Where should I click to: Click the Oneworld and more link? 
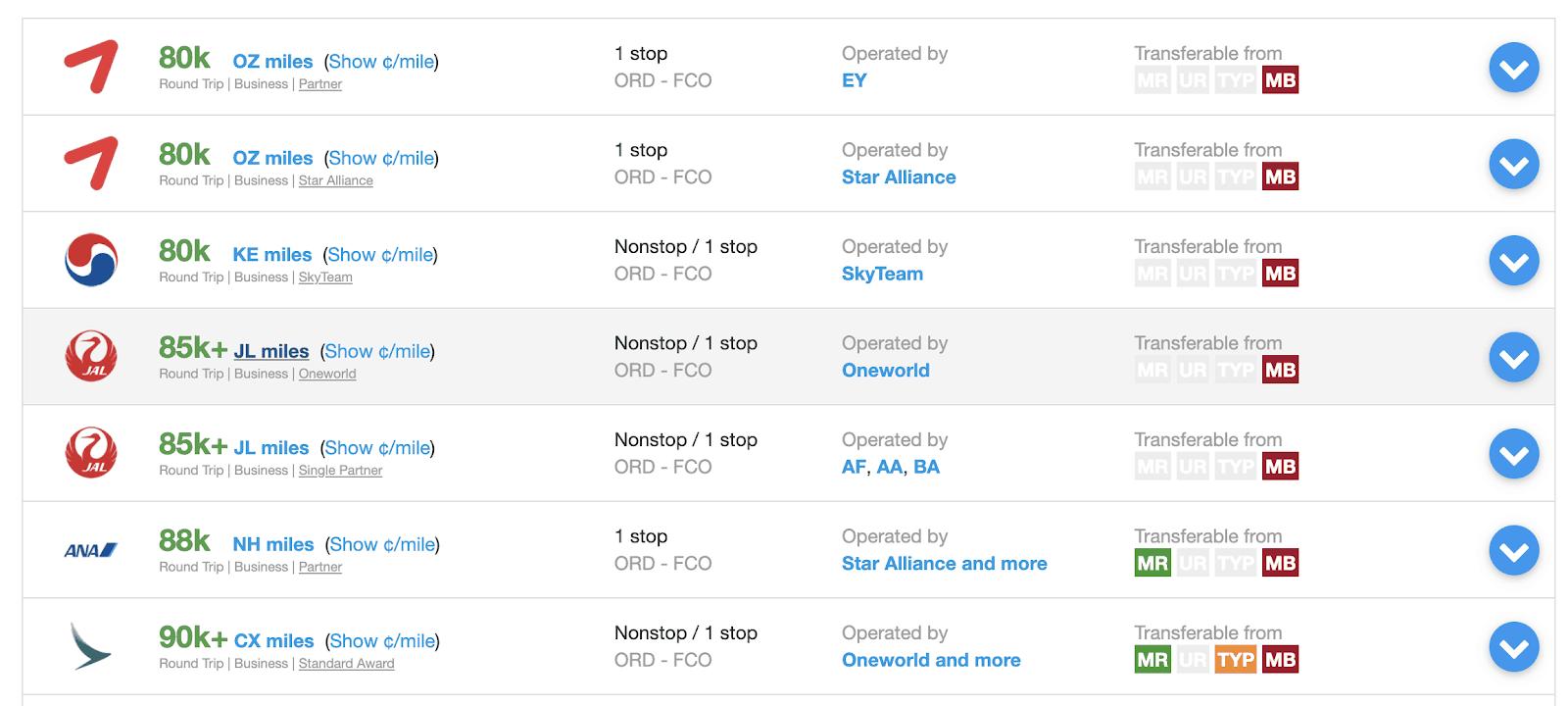pos(931,660)
